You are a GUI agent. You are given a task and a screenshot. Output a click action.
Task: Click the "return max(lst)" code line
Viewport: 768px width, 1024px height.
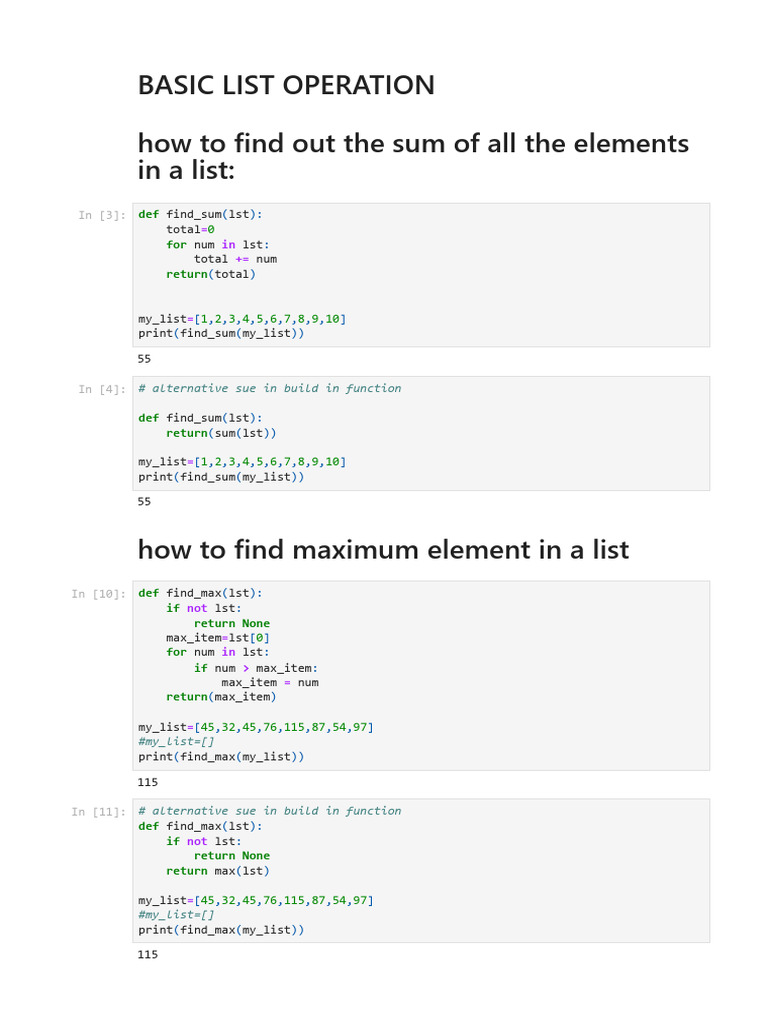point(218,871)
